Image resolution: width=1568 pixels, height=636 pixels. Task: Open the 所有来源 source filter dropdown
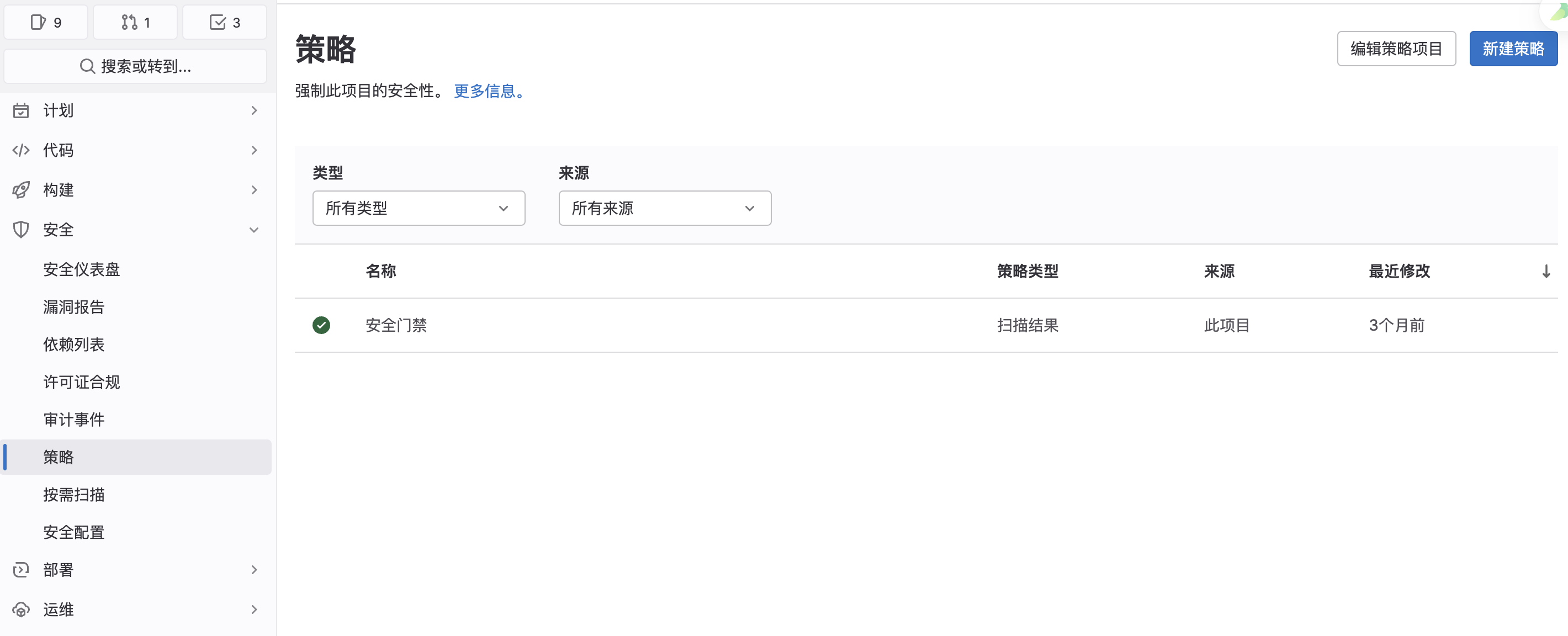[664, 208]
